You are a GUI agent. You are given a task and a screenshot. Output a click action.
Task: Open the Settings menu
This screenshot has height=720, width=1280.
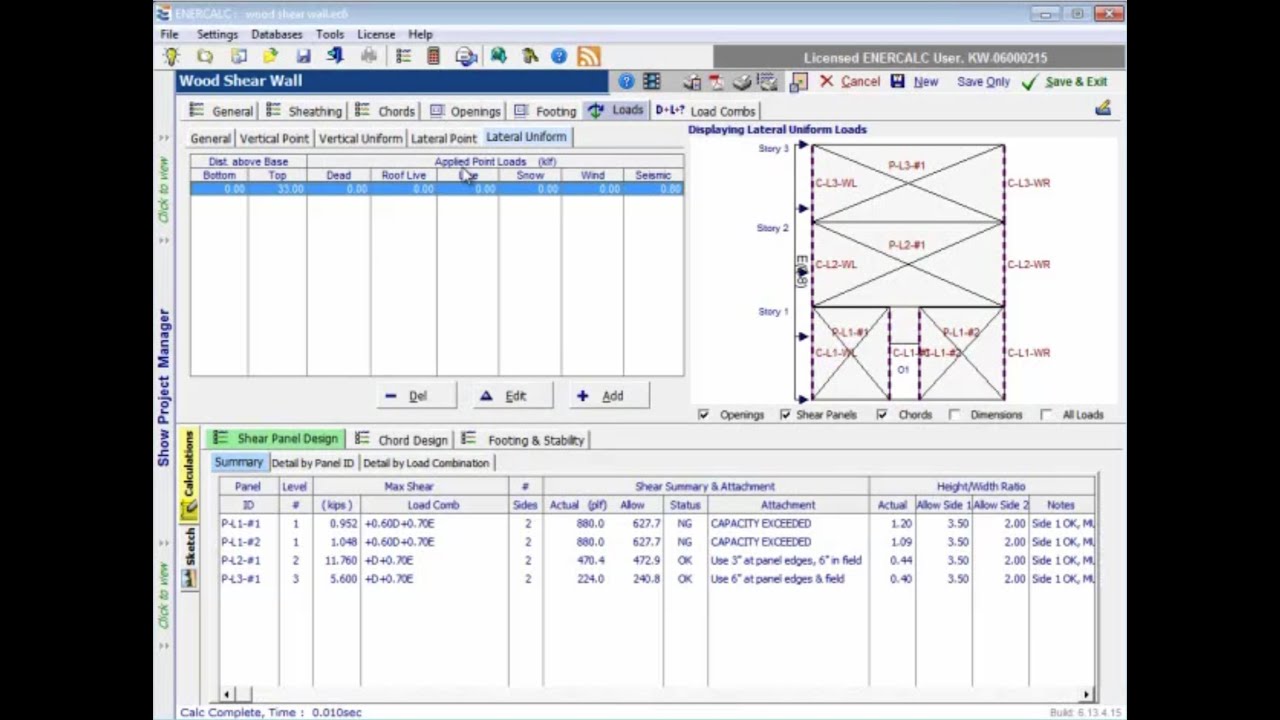coord(217,34)
